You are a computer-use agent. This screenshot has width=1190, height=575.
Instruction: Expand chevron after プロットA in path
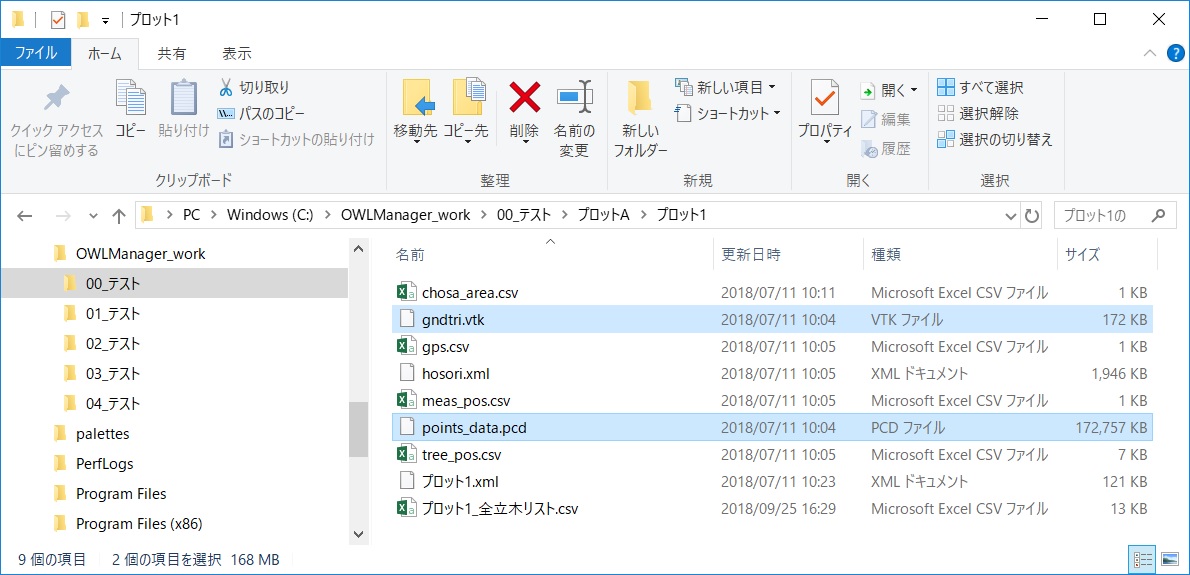point(645,215)
